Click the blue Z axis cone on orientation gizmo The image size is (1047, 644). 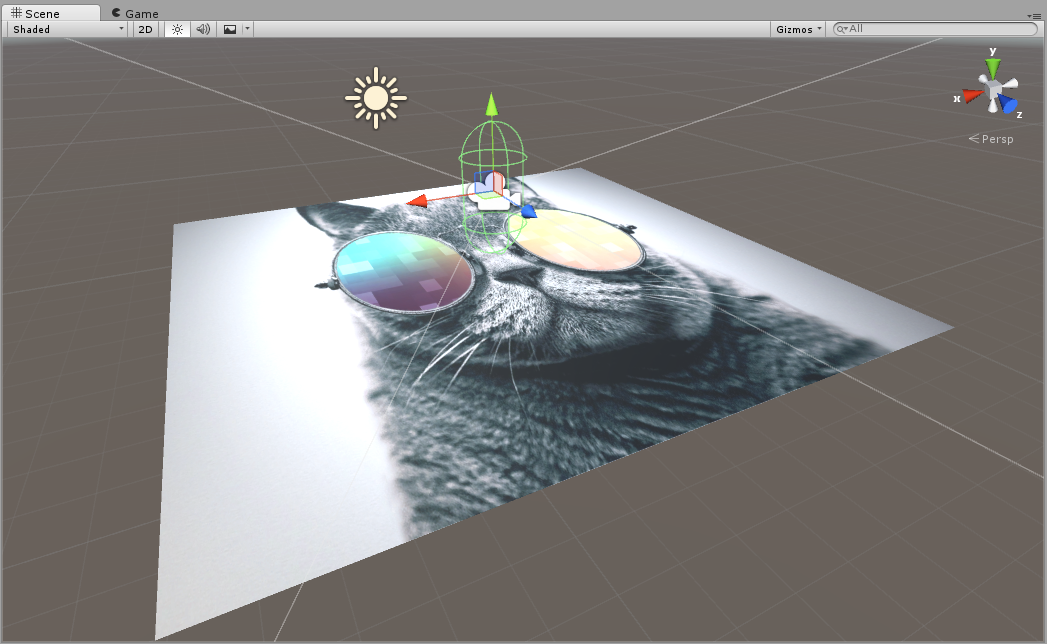click(x=1008, y=104)
